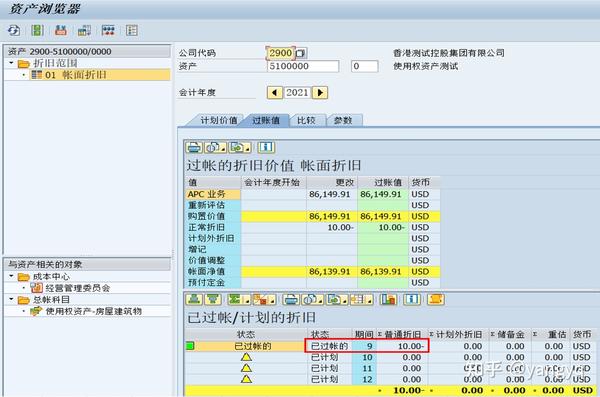Click period cell 12 in lower grid

tap(364, 379)
